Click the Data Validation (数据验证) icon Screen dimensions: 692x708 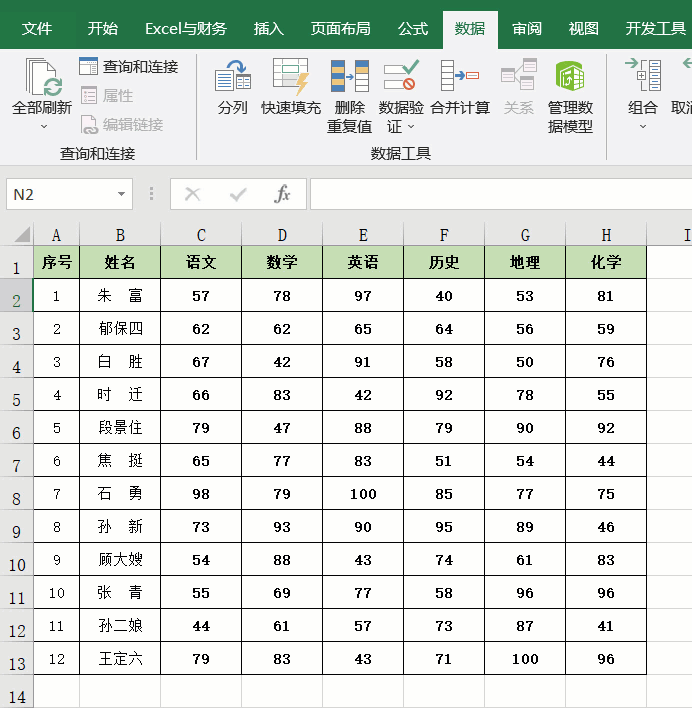coord(401,78)
